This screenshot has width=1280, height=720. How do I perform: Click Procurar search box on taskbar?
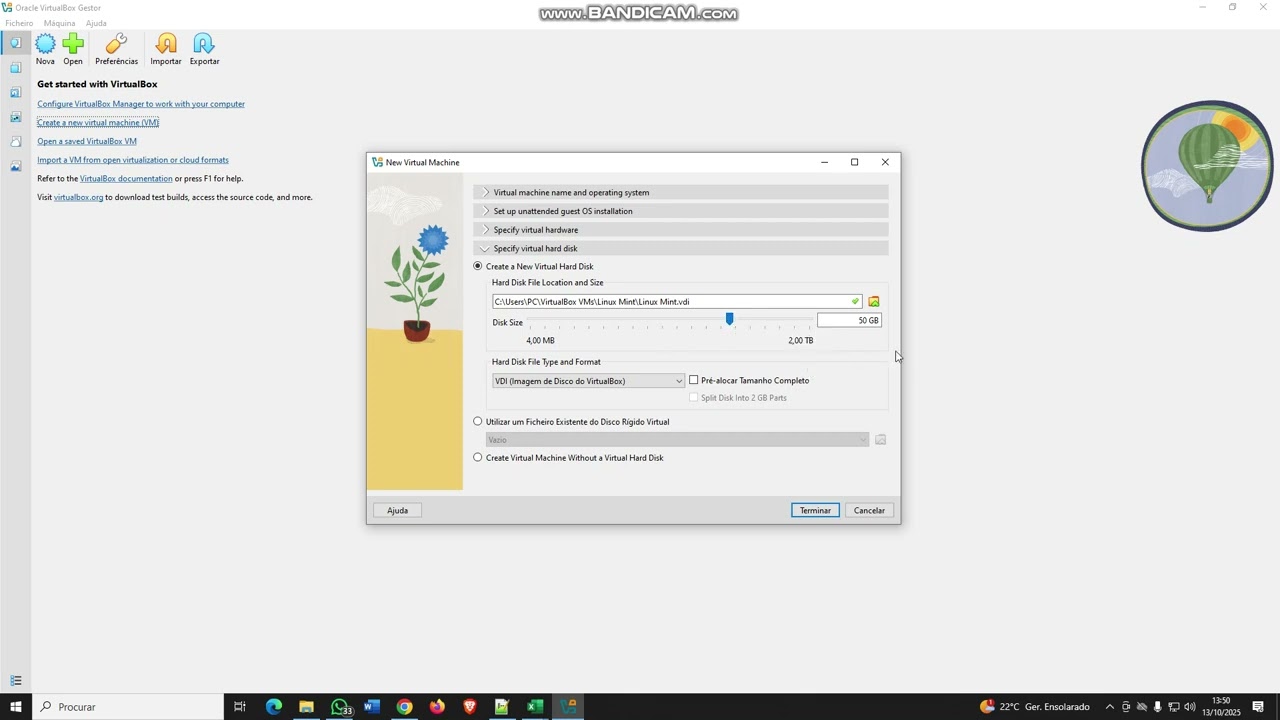(x=128, y=707)
